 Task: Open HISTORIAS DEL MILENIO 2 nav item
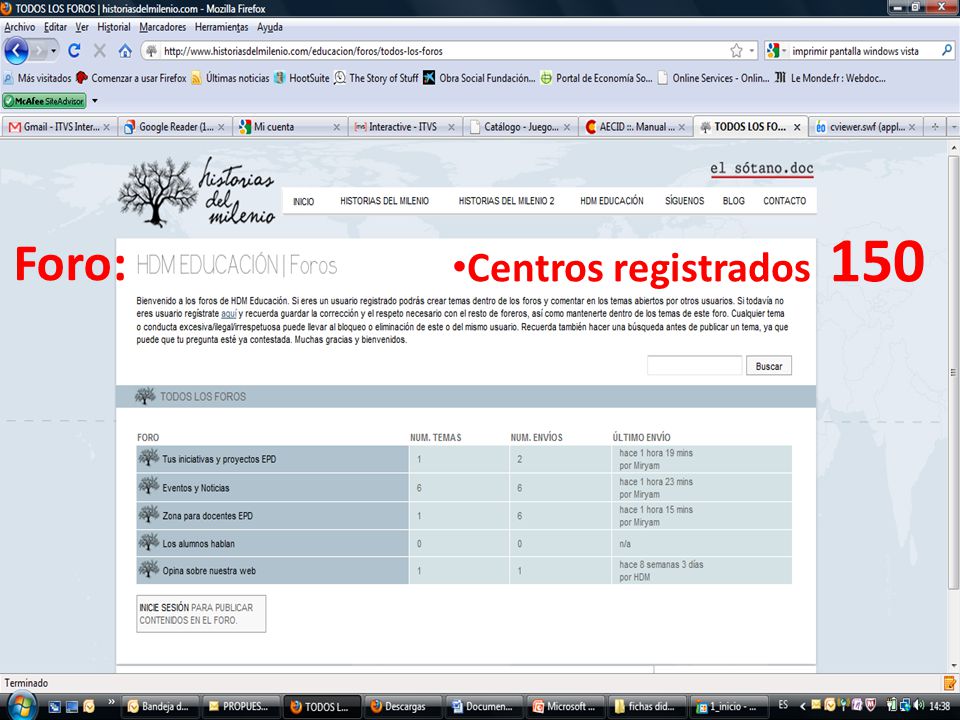coord(506,201)
